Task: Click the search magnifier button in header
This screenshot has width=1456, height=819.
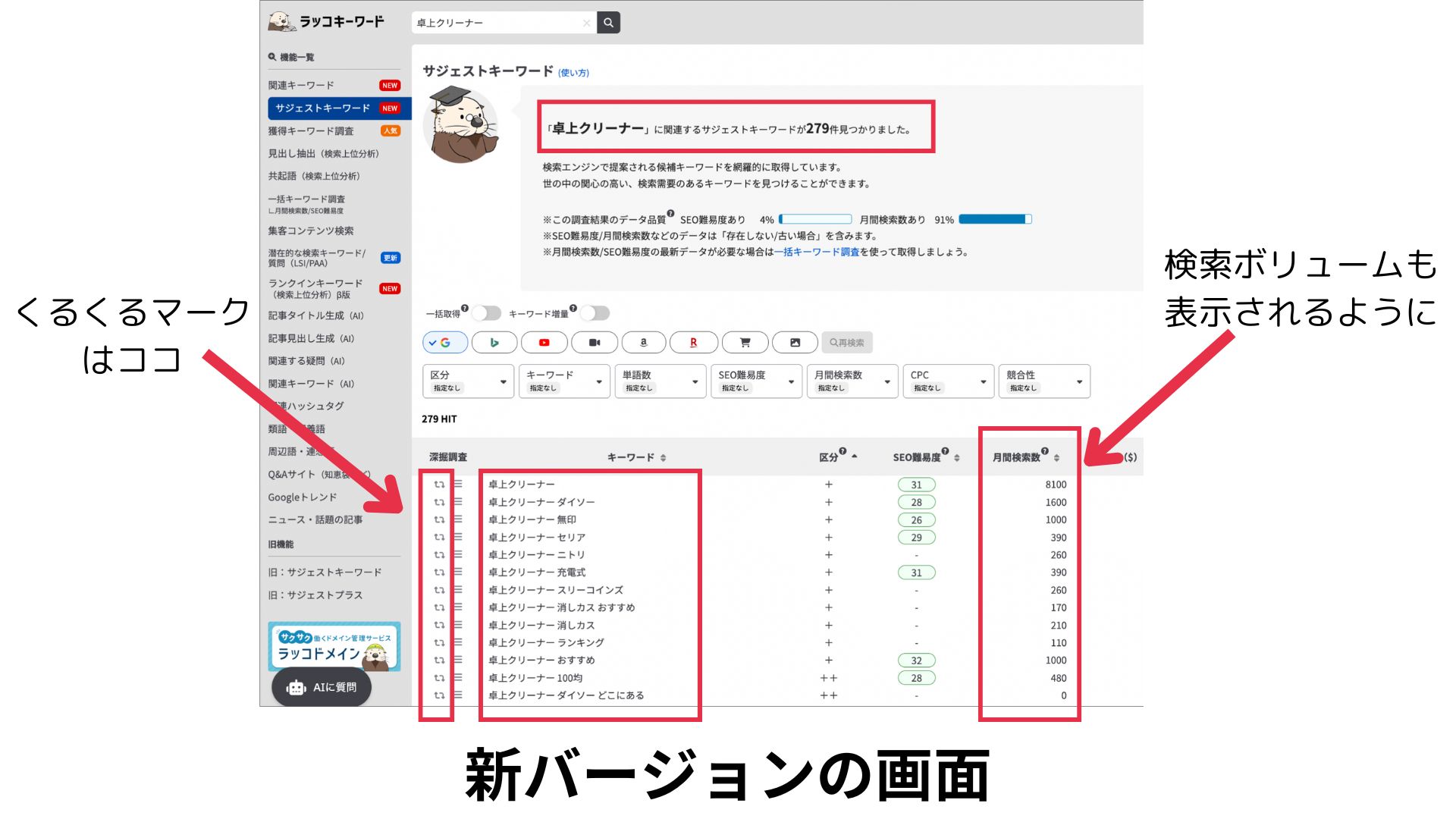Action: 608,23
